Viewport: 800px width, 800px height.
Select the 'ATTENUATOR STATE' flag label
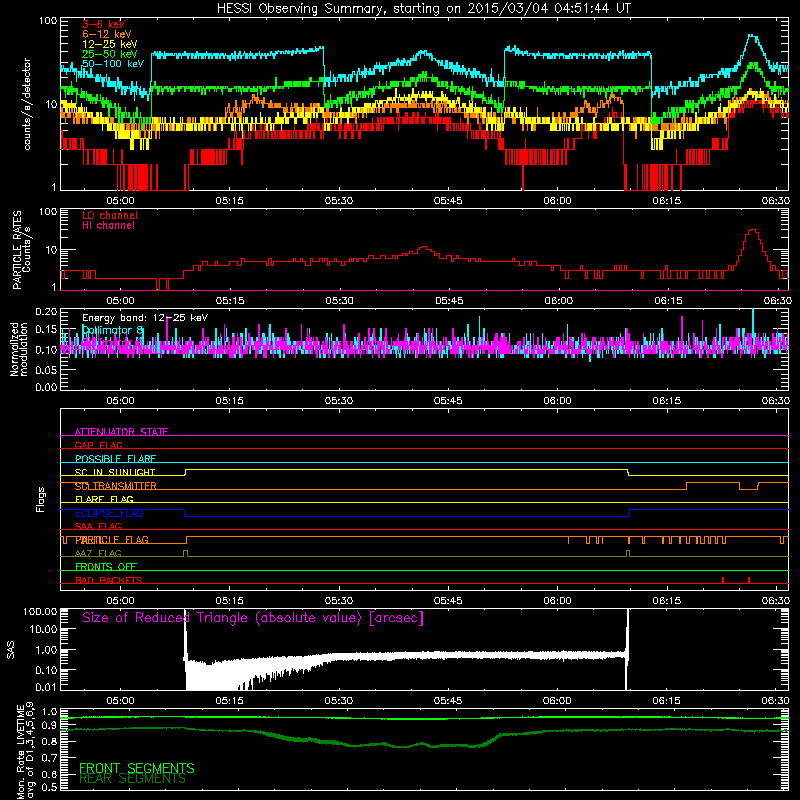click(x=121, y=432)
